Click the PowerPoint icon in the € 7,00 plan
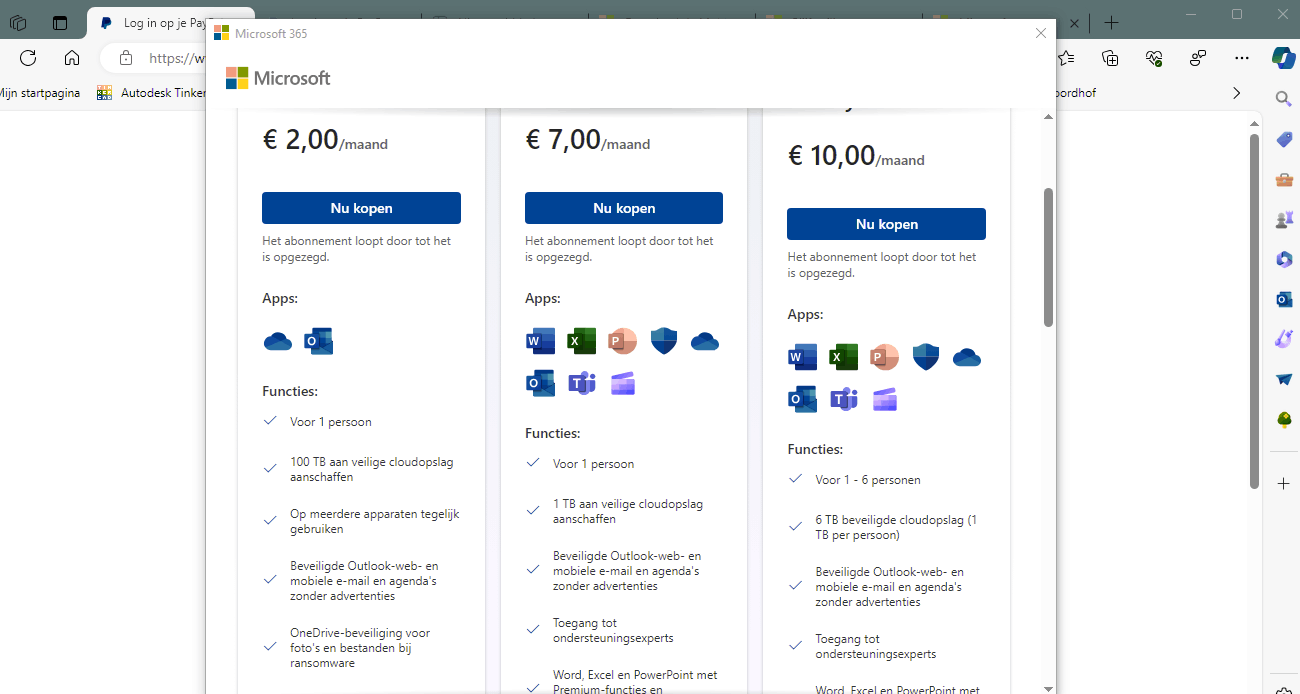 [x=622, y=342]
